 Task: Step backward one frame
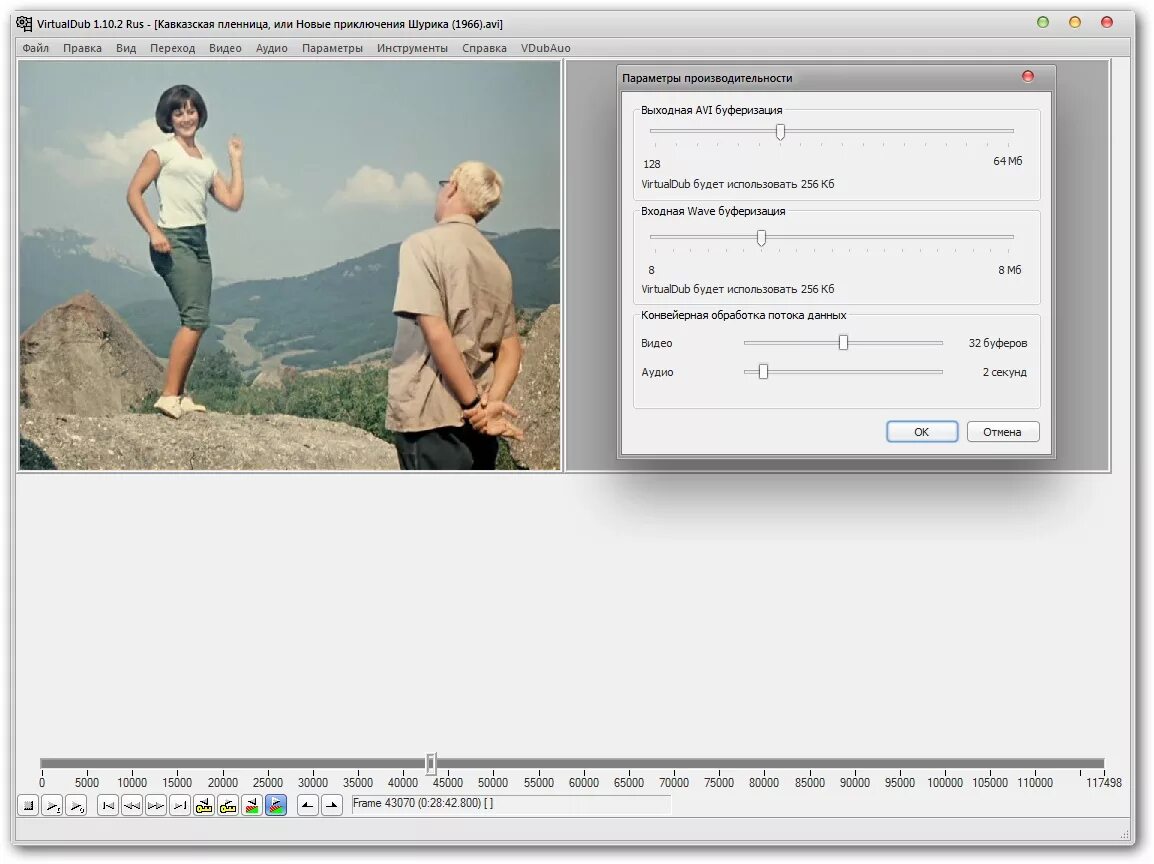point(132,806)
